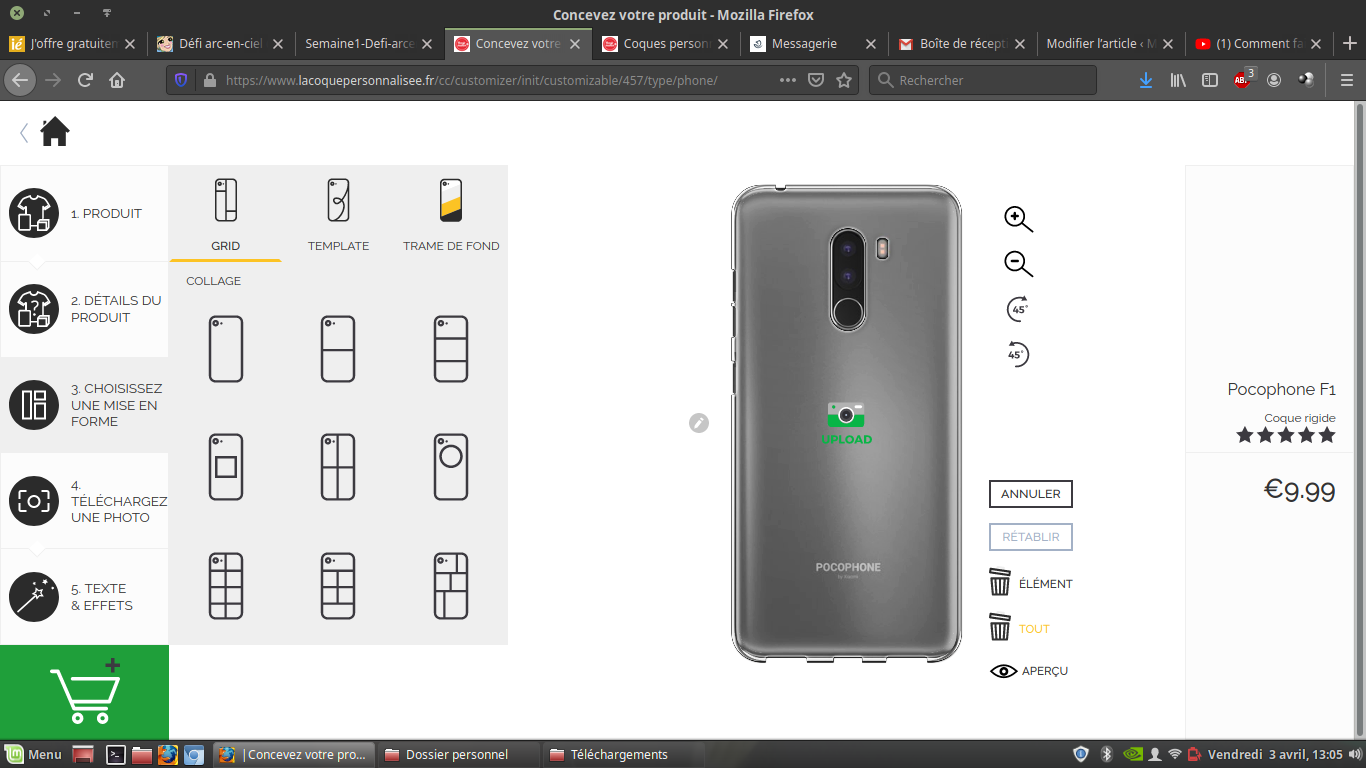Open step 1 Produit
1366x768 pixels.
coord(84,213)
